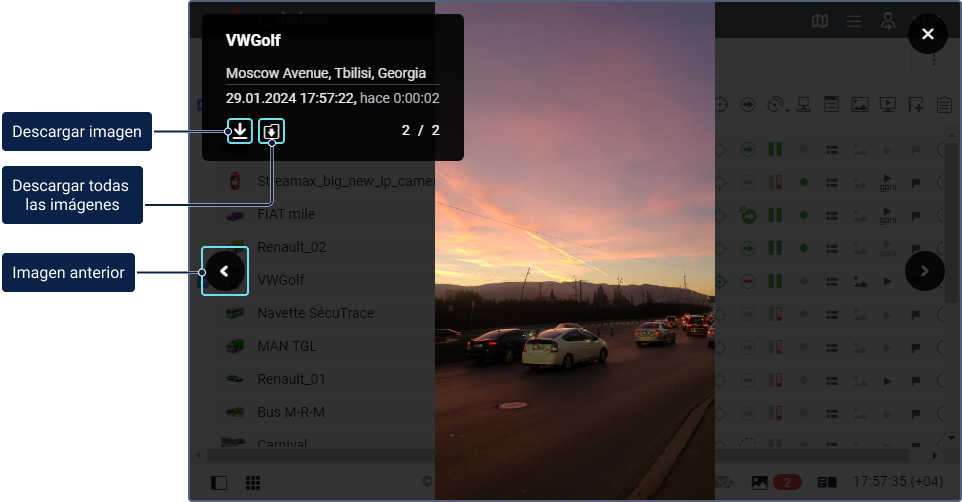This screenshot has height=502, width=962.
Task: Open images notification icon in bottom bar
Action: (x=760, y=483)
